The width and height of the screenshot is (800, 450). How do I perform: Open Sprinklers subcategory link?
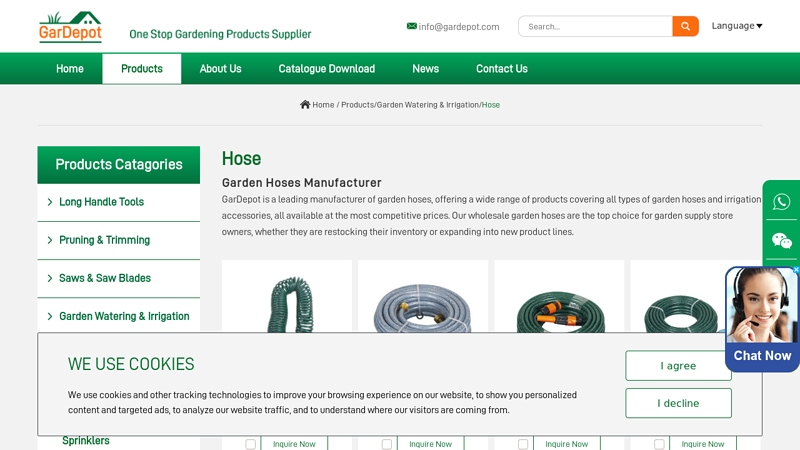pos(86,441)
